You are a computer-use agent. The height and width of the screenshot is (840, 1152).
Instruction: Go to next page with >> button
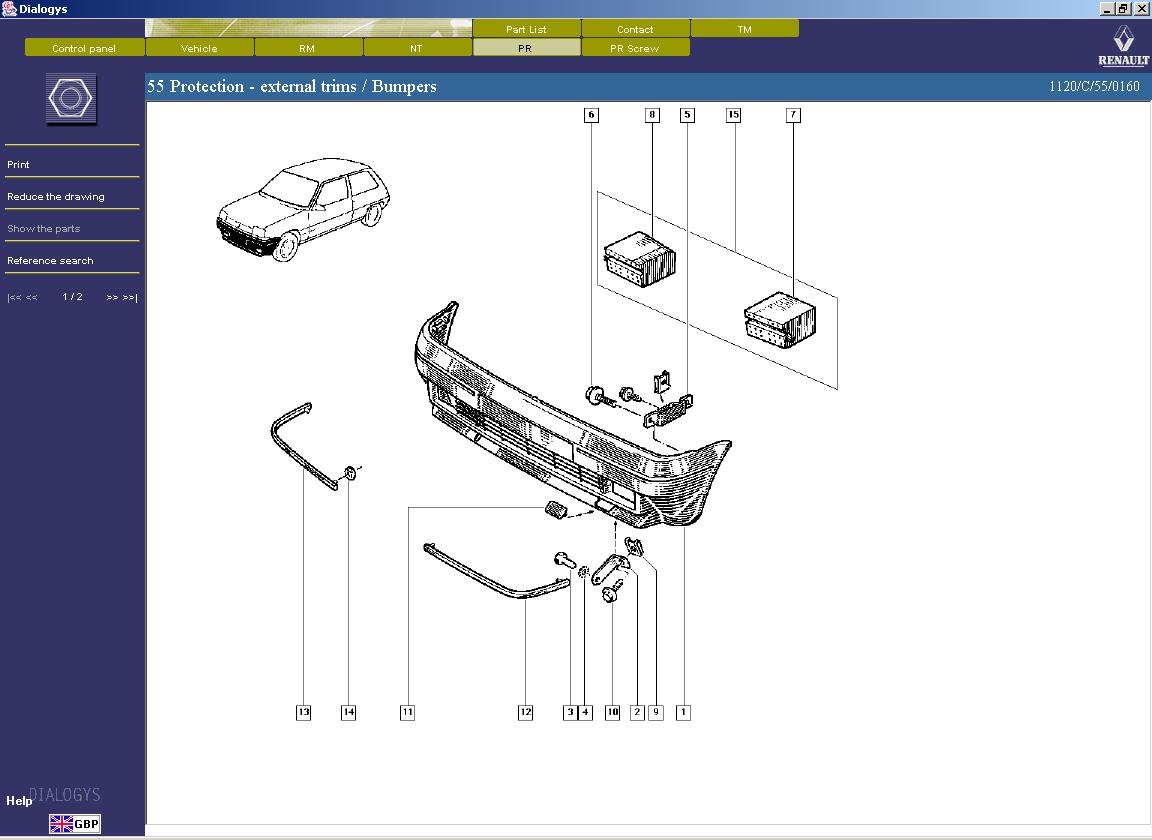(x=112, y=297)
